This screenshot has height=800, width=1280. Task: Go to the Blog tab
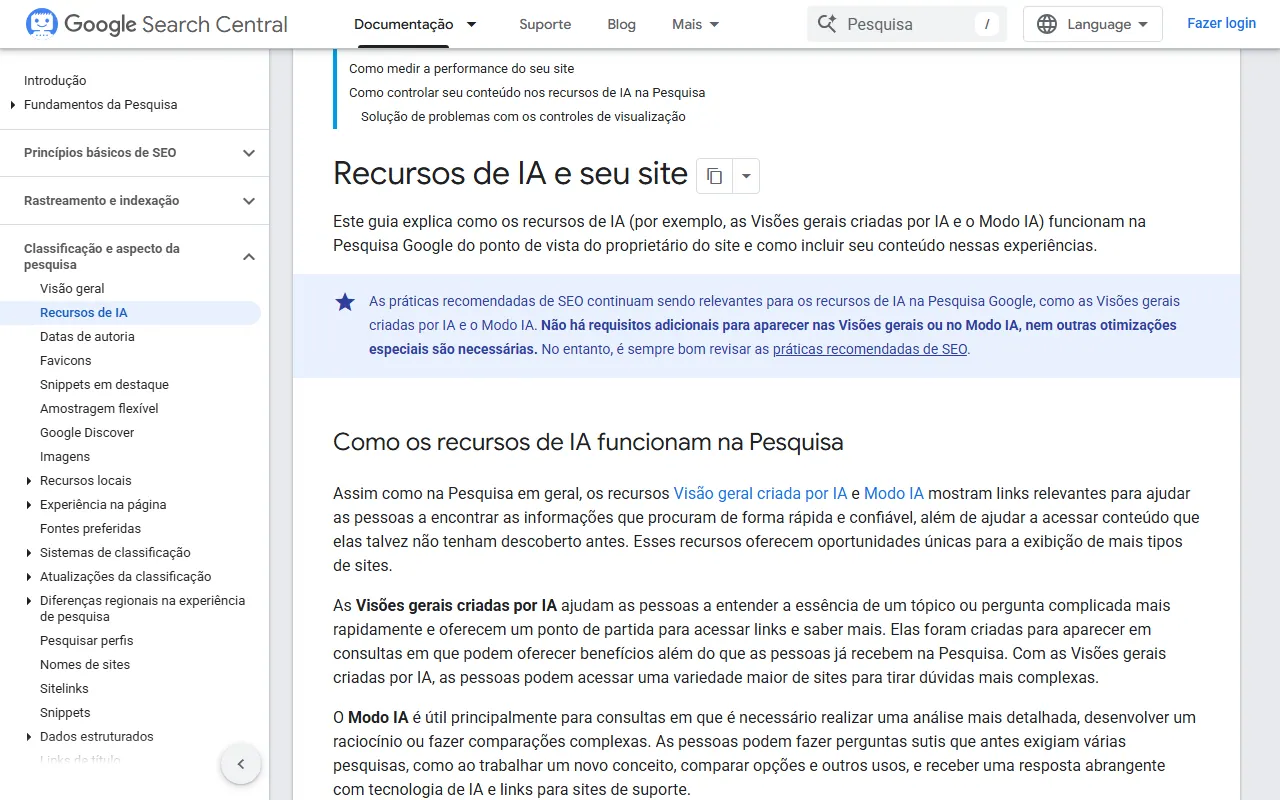[622, 24]
